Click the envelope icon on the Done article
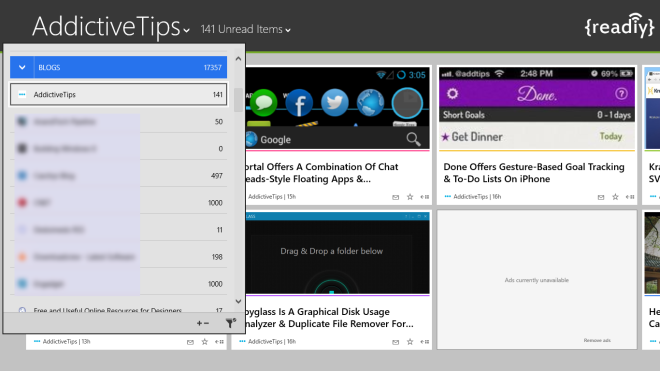 click(601, 197)
